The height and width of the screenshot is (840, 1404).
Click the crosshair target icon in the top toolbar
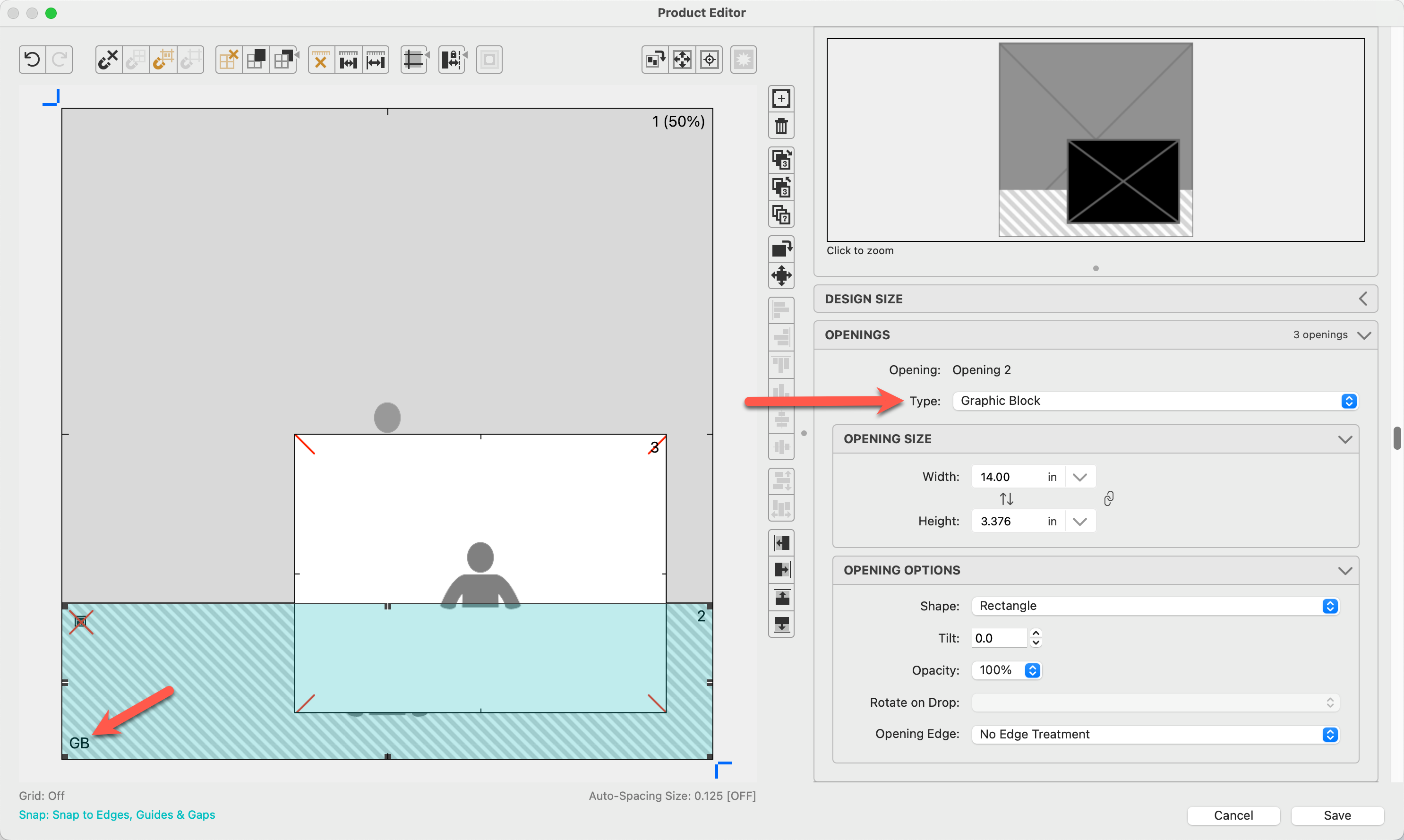tap(709, 60)
